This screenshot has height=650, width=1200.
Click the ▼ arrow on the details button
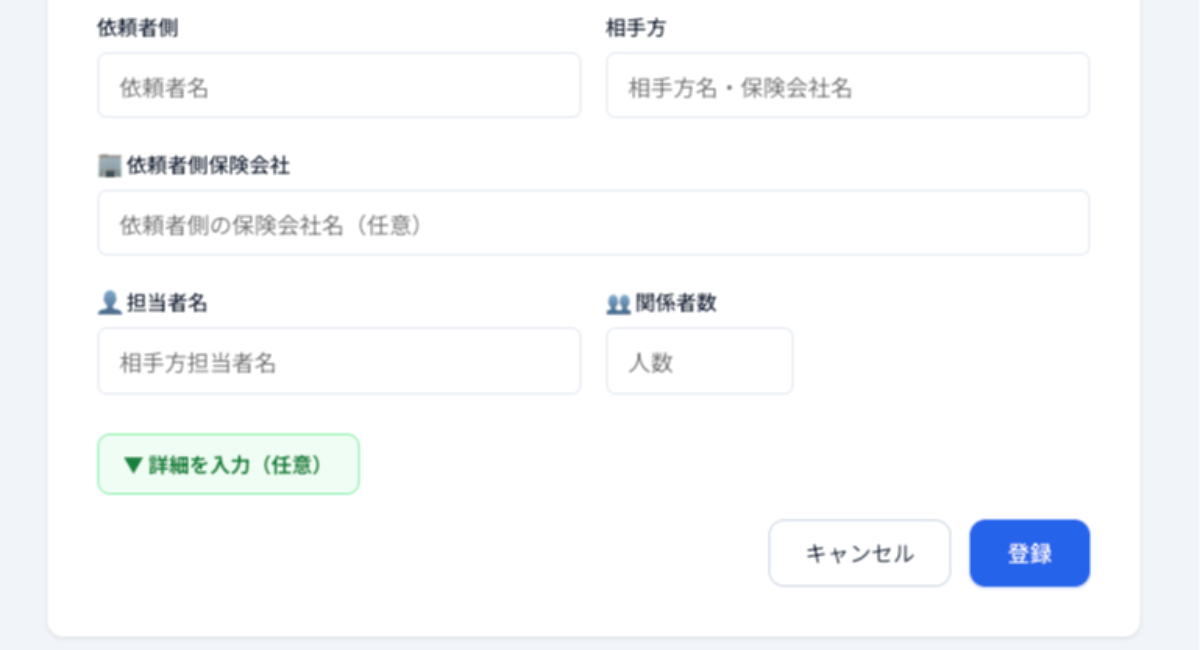point(133,465)
